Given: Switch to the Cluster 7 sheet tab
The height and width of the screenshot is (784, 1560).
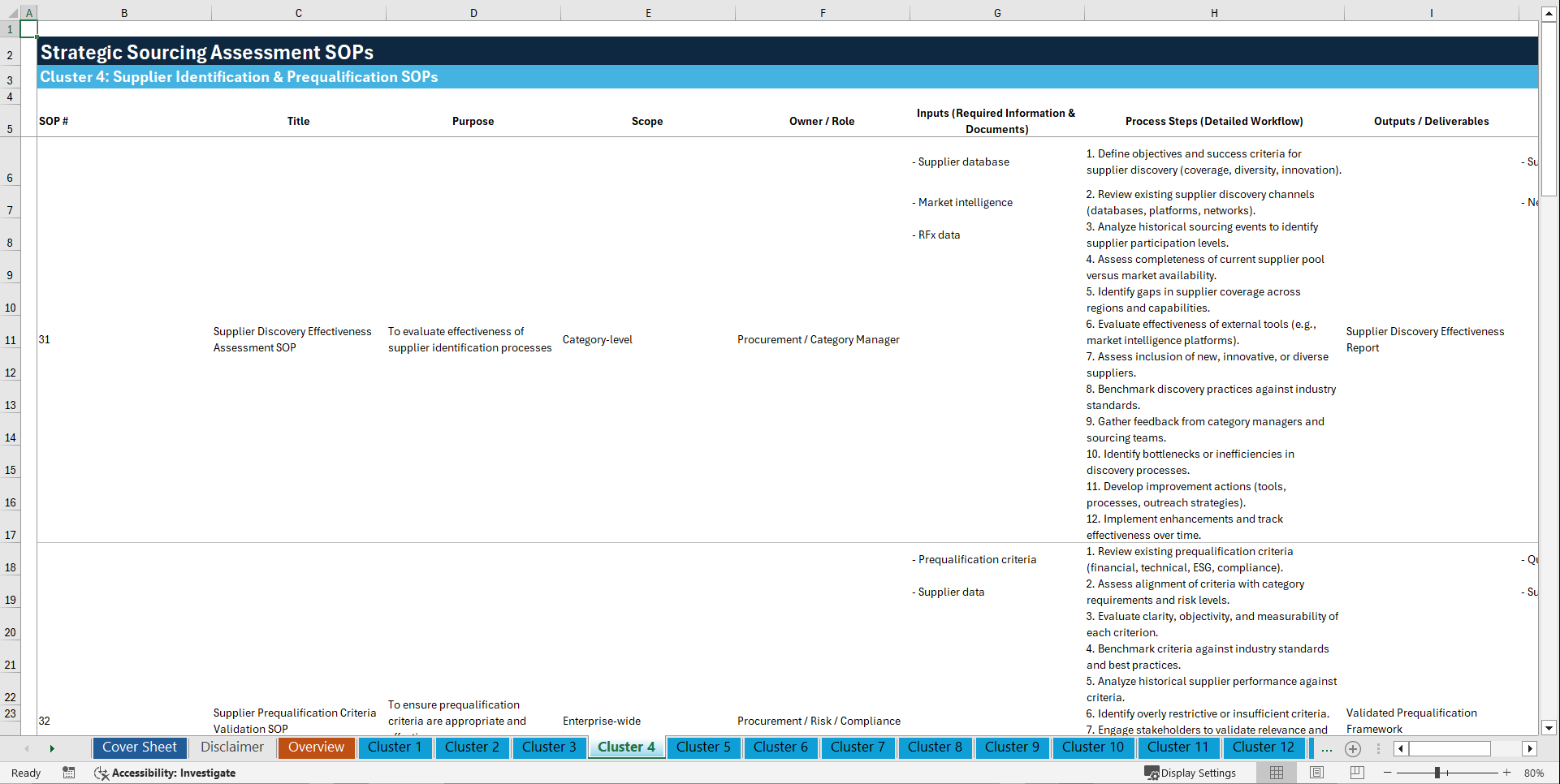Looking at the screenshot, I should (858, 747).
